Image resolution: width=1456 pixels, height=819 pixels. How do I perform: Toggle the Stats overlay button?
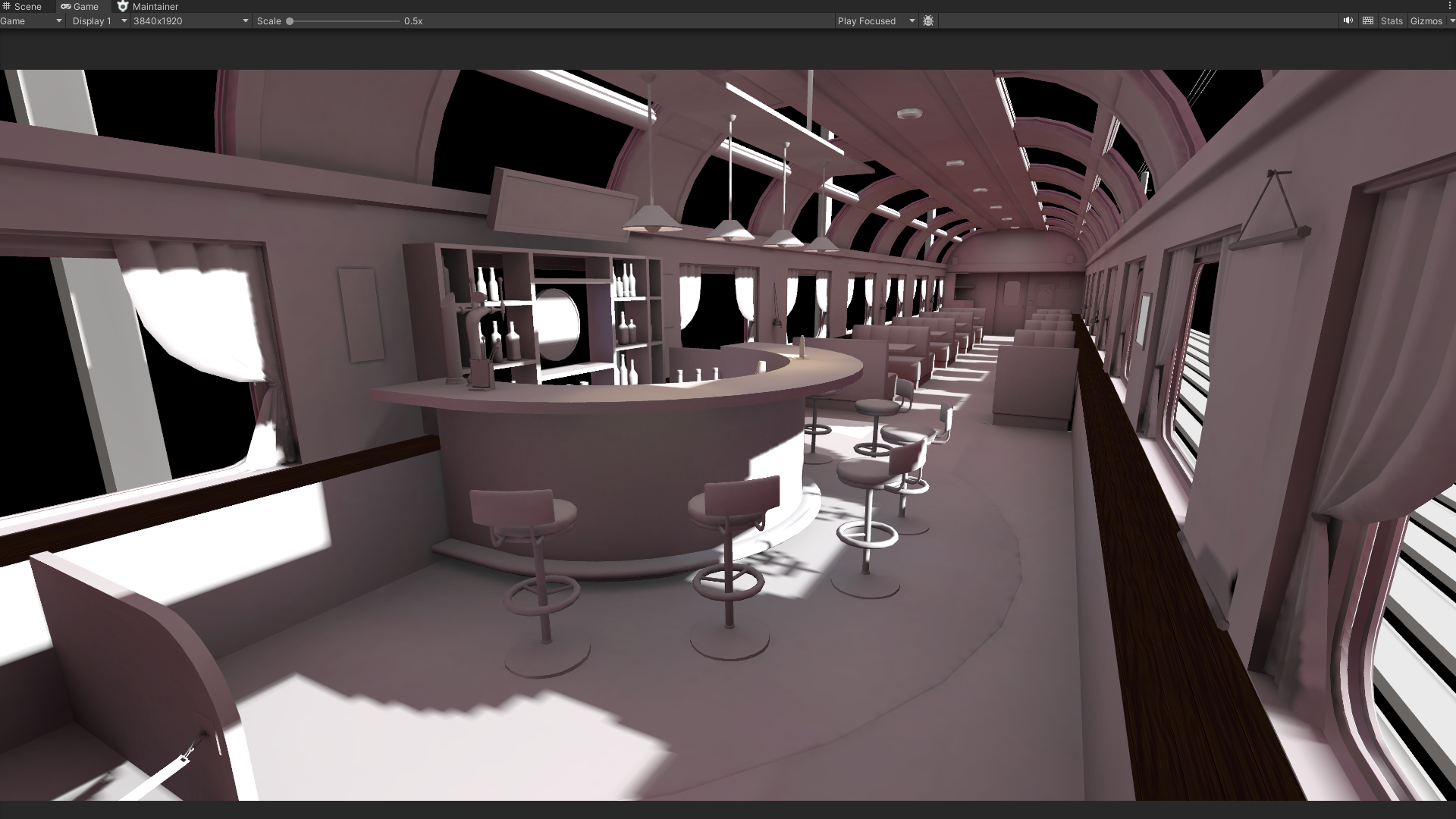(x=1392, y=21)
